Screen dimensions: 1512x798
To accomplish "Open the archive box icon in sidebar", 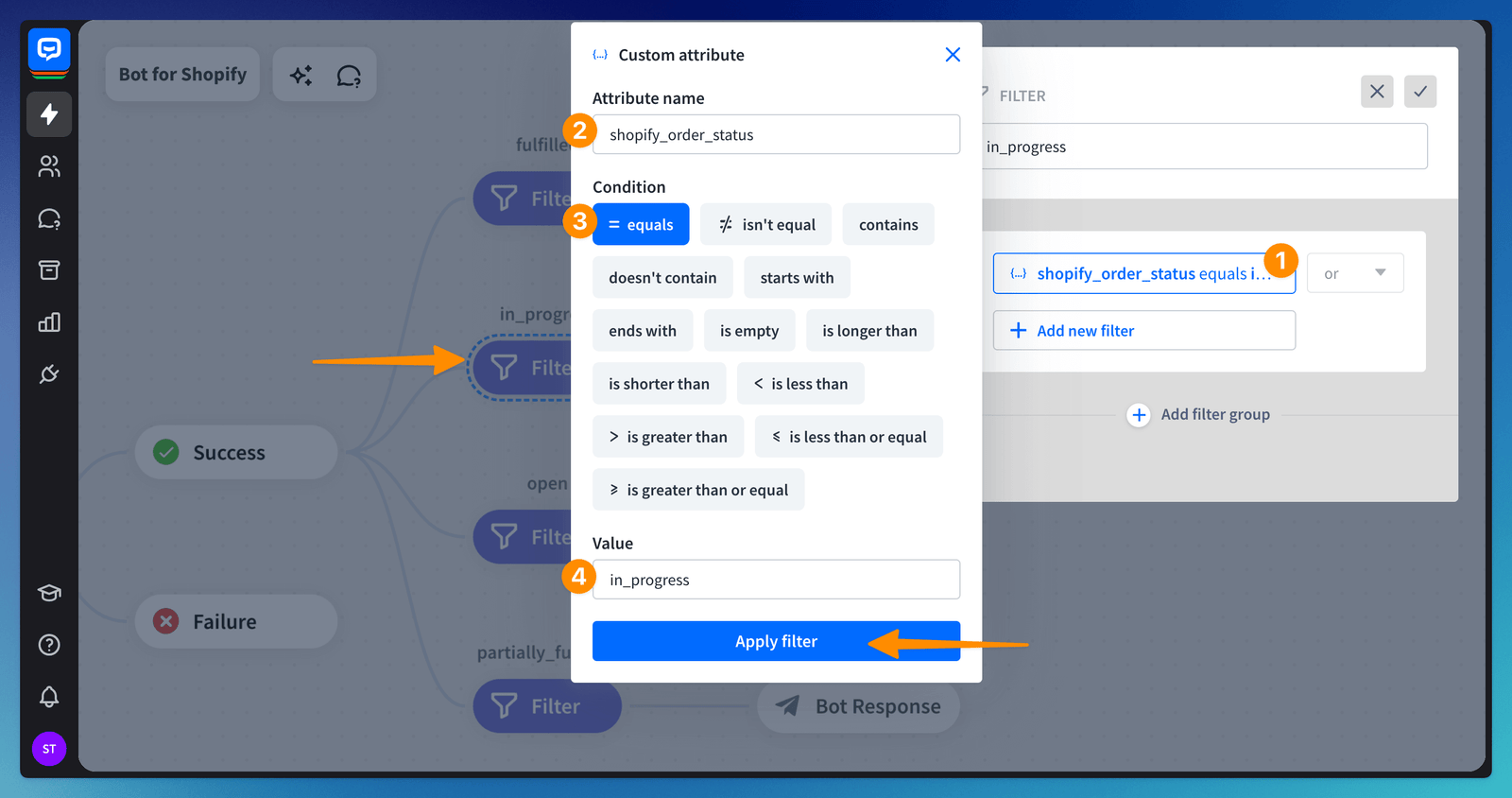I will [x=49, y=270].
